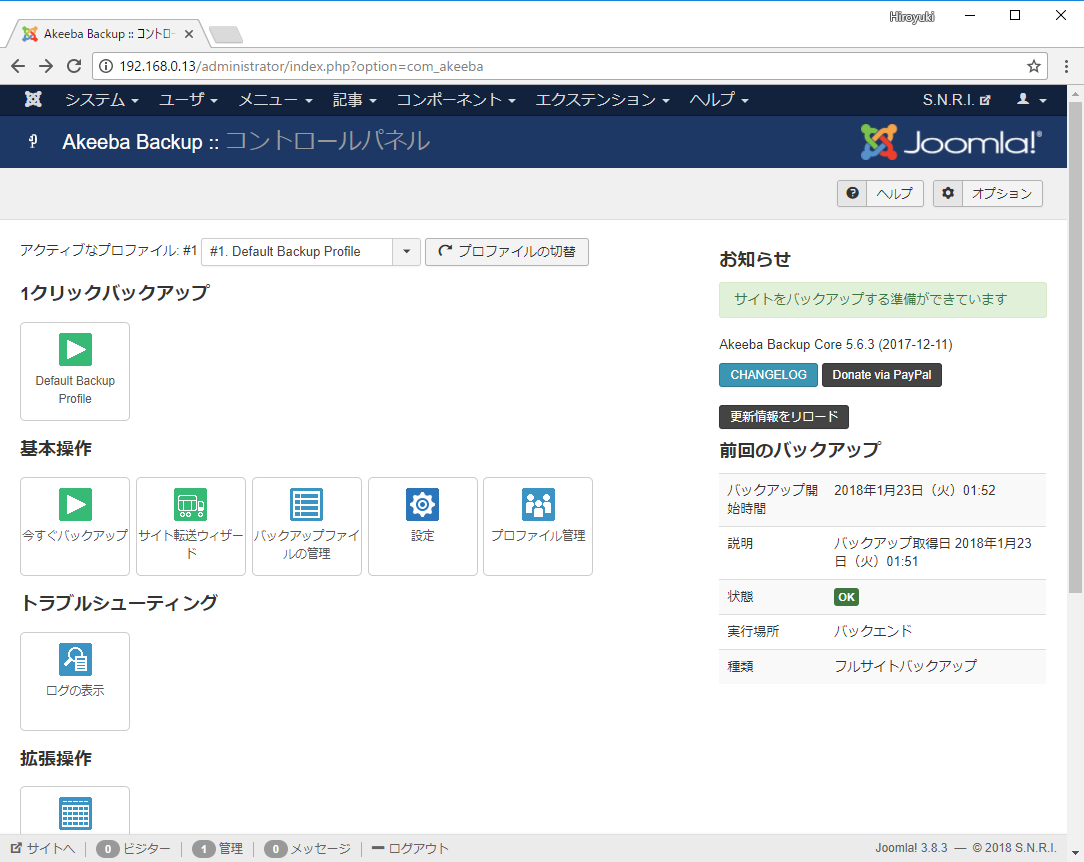Expand the エクステンション menu
This screenshot has height=862, width=1084.
[602, 100]
